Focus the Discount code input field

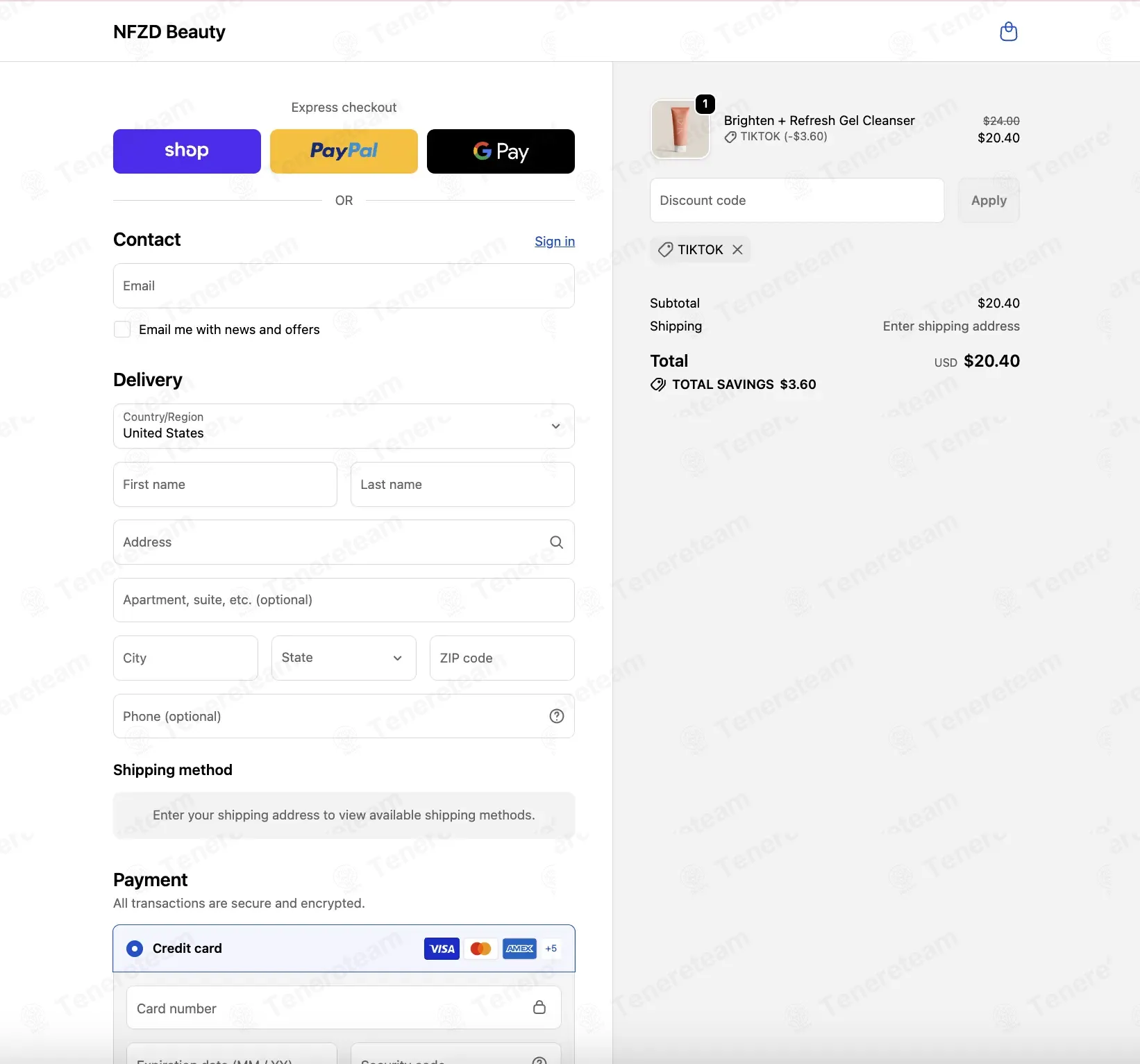pos(797,200)
